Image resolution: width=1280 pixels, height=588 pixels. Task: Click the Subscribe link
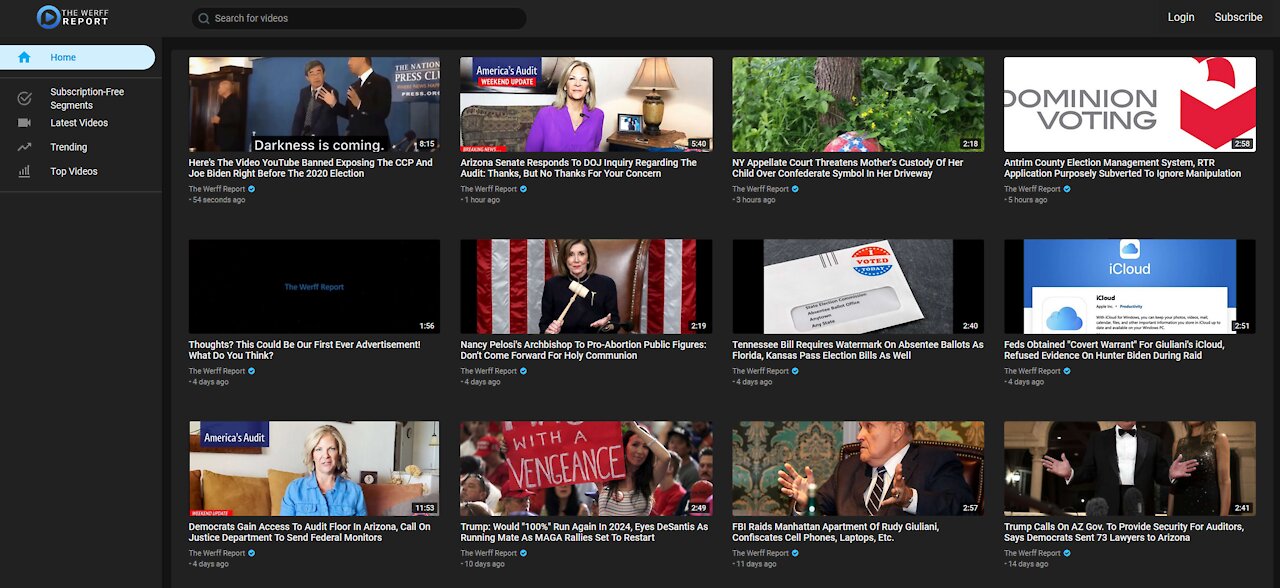coord(1238,17)
